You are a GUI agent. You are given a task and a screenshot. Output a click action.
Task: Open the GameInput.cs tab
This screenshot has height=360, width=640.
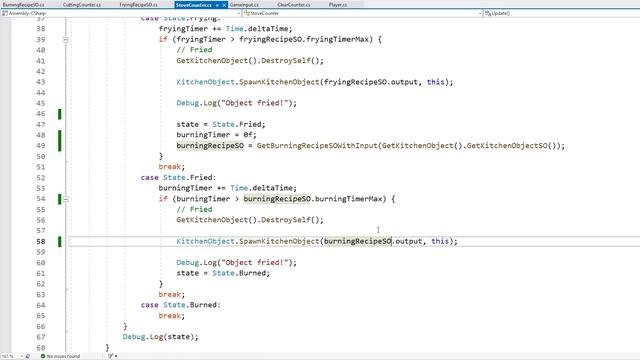click(x=244, y=4)
